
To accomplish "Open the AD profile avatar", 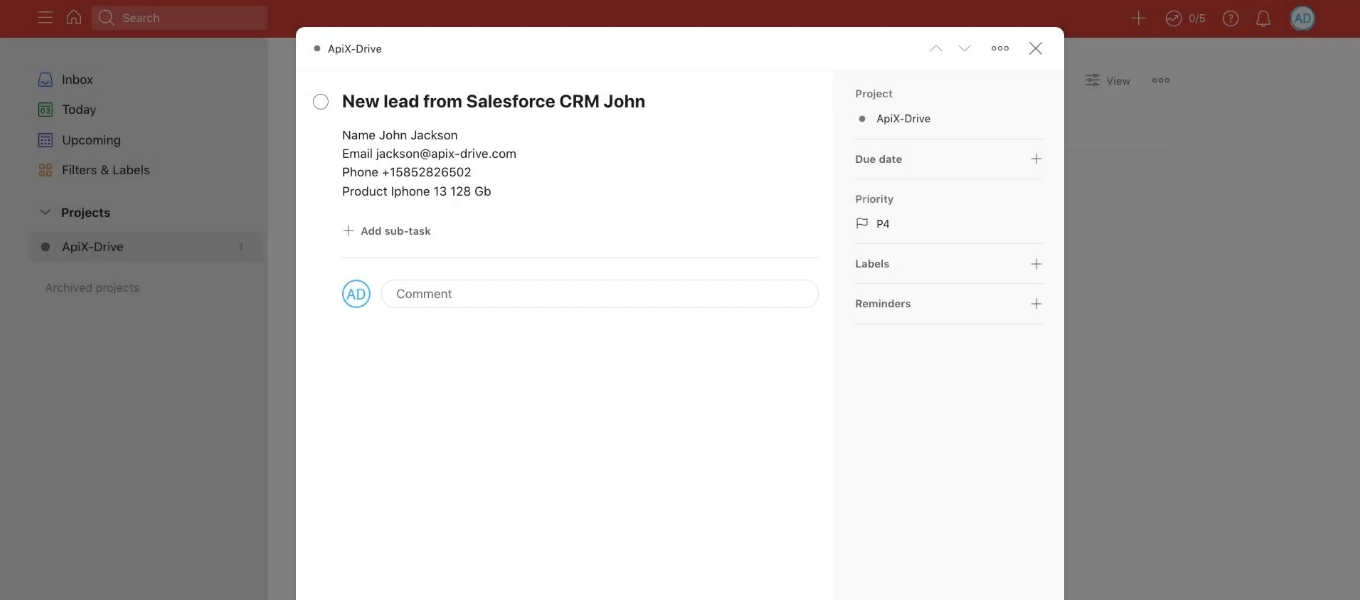I will click(x=1301, y=17).
